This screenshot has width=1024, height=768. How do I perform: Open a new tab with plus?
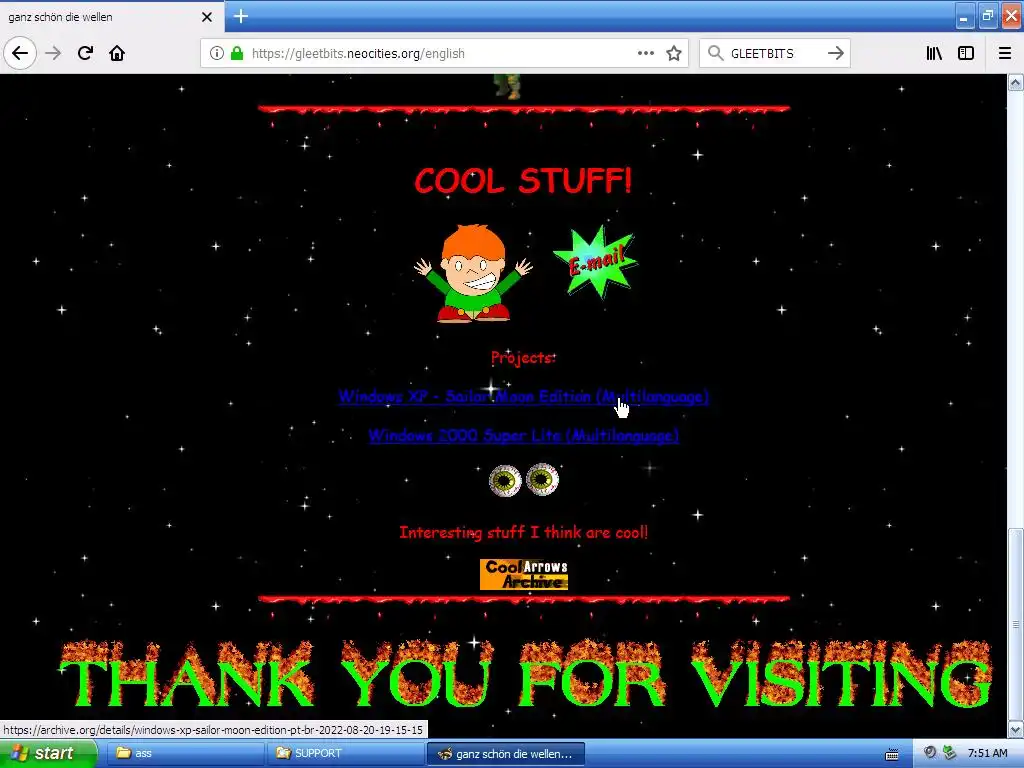[240, 16]
